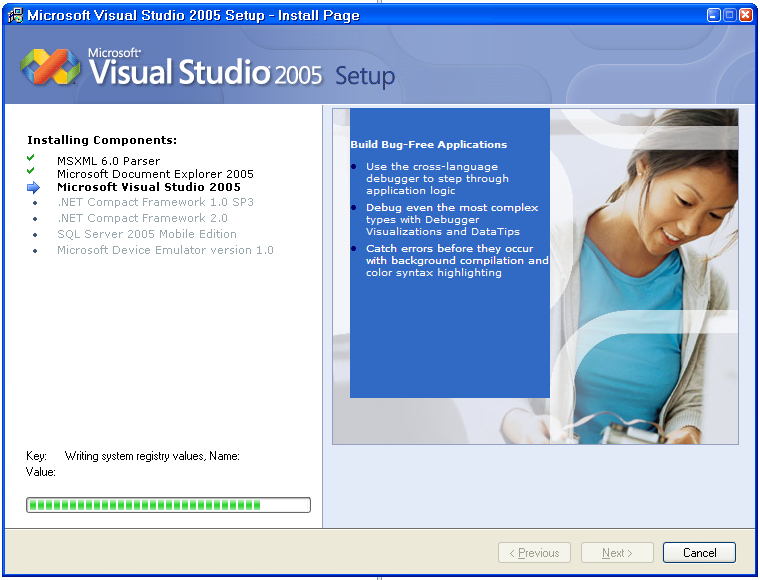Select 'MSXML 6.0 Parser' component text
Viewport: 760px width, 580px height.
tap(108, 161)
